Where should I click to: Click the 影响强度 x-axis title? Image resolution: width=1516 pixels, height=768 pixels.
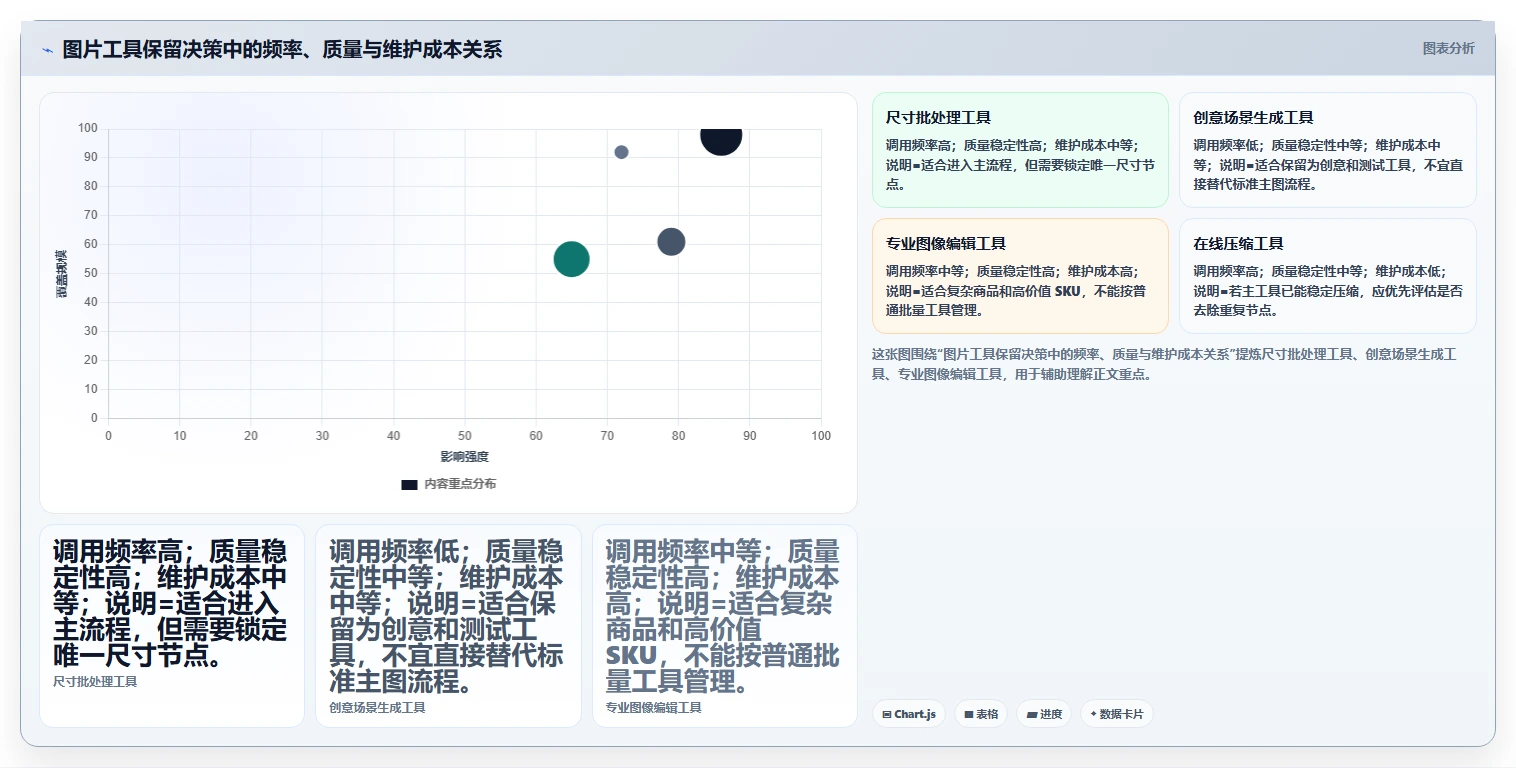point(464,457)
